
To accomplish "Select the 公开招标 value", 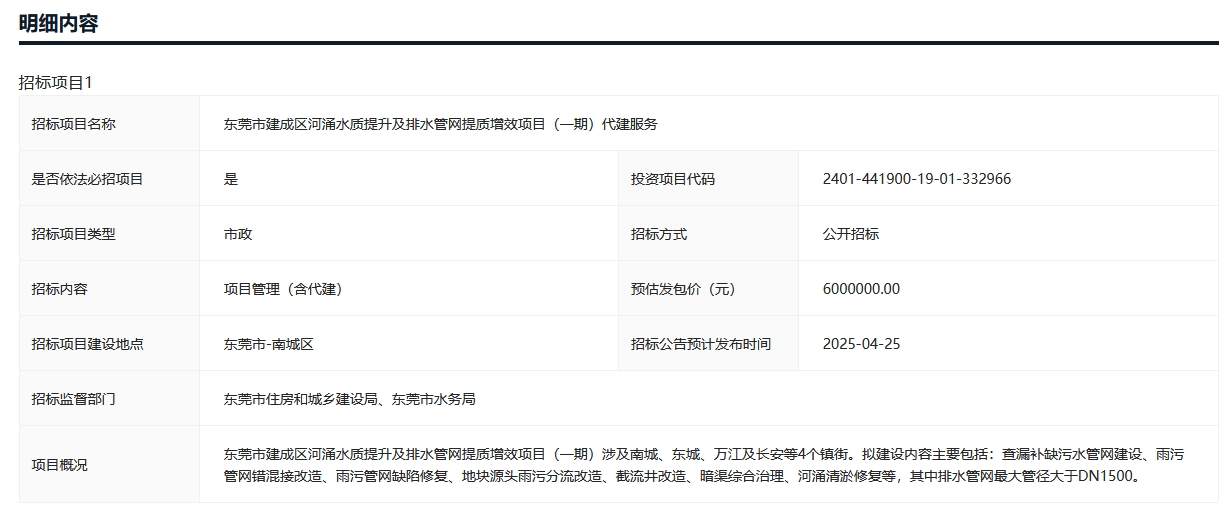I will pyautogui.click(x=851, y=234).
